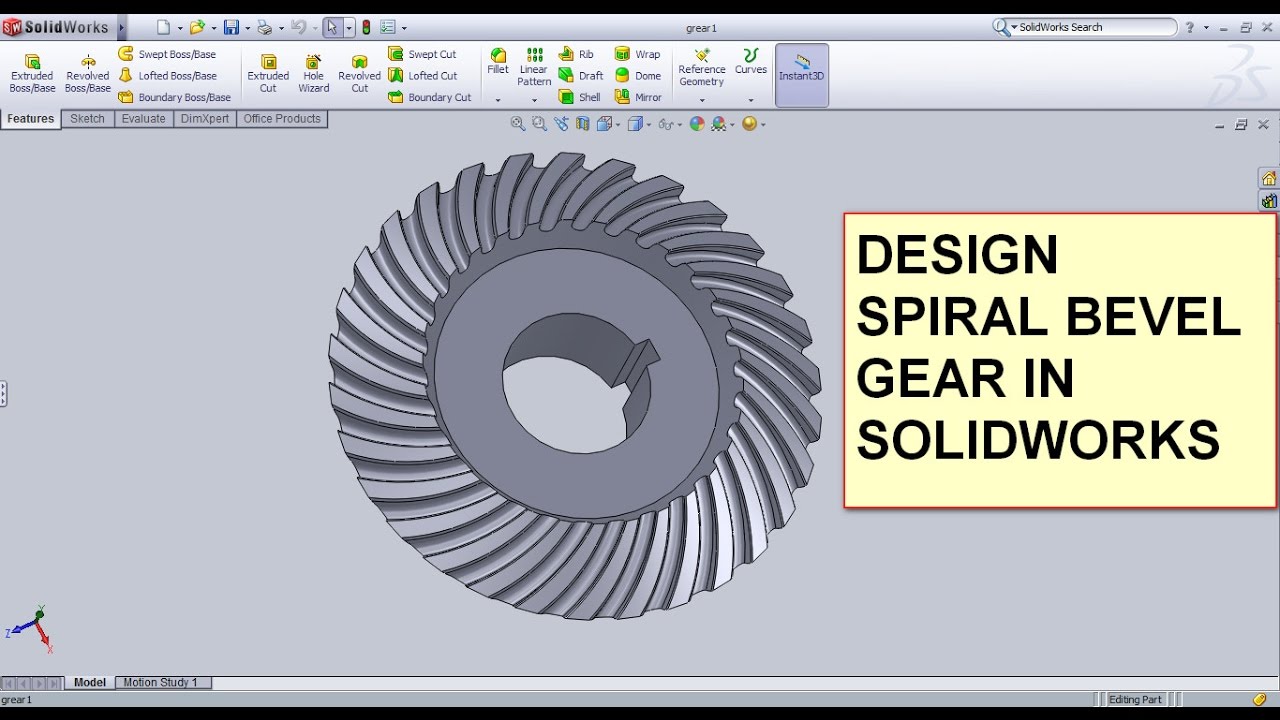The image size is (1280, 720).
Task: Click the Mirror feature
Action: click(x=638, y=97)
